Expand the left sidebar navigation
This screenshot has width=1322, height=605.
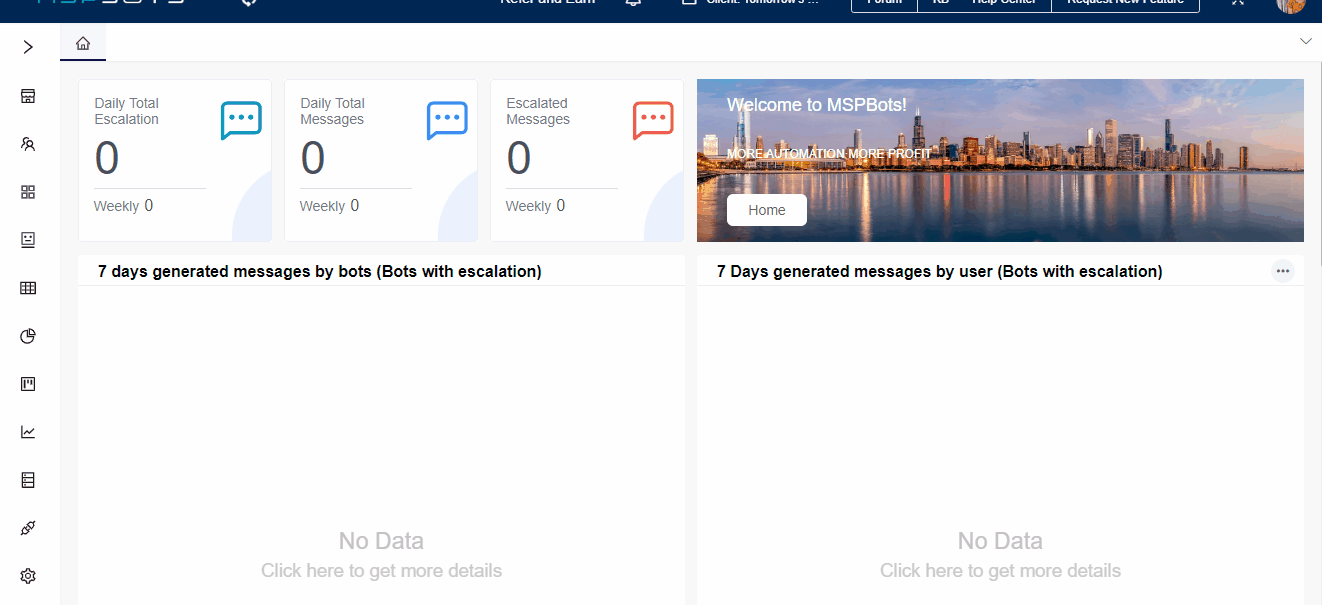tap(28, 47)
